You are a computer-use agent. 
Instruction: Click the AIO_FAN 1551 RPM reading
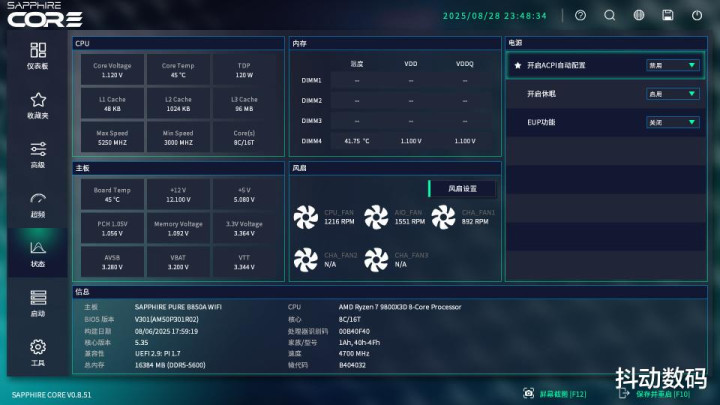pyautogui.click(x=410, y=221)
